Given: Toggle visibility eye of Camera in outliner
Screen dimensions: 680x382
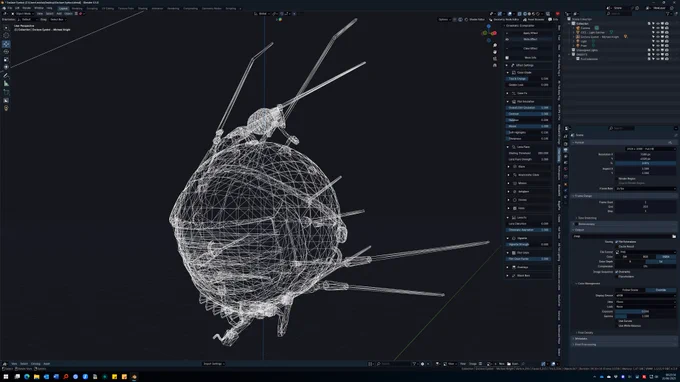Looking at the screenshot, I should click(x=657, y=28).
